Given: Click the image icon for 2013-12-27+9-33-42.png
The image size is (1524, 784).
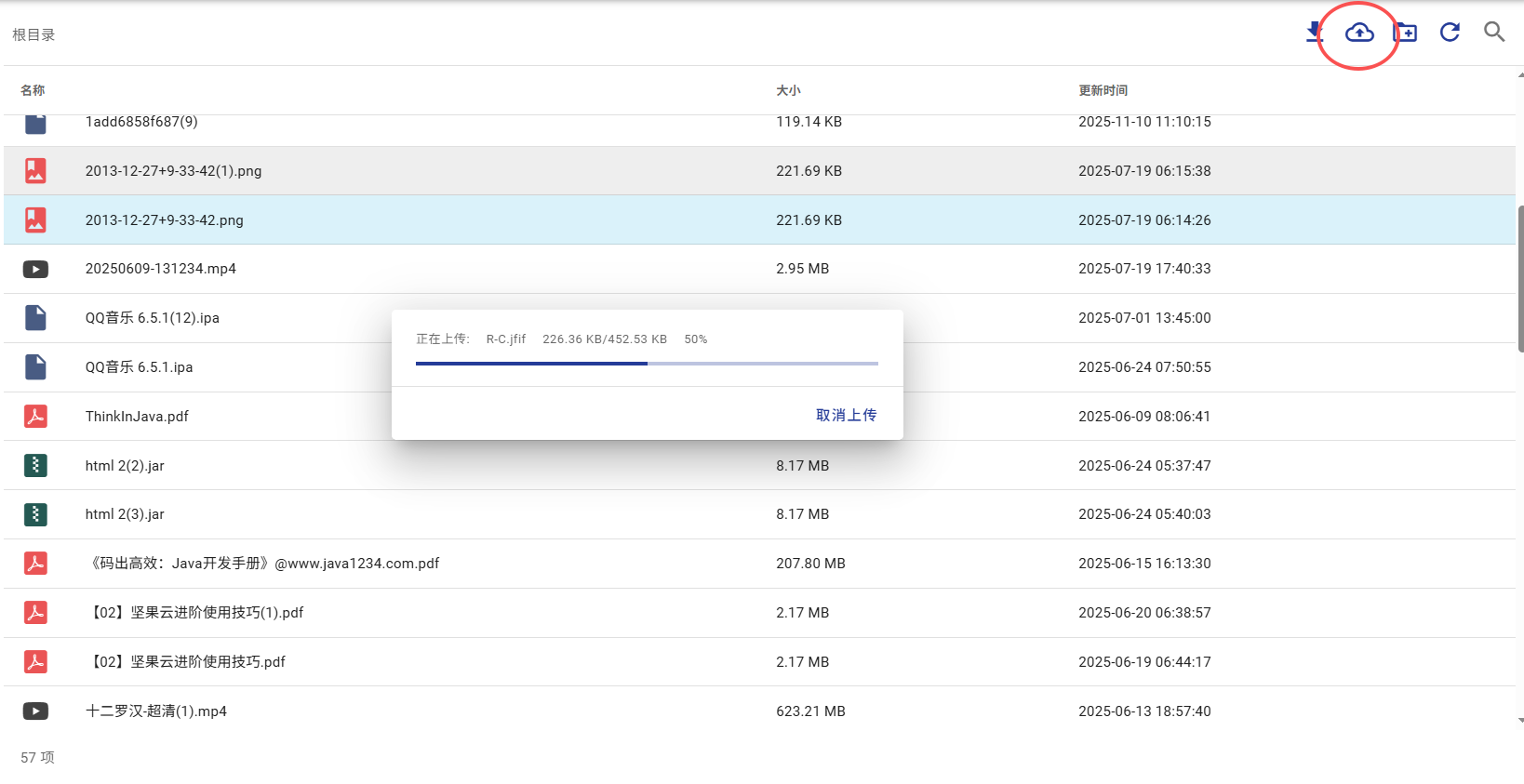Looking at the screenshot, I should 35,220.
